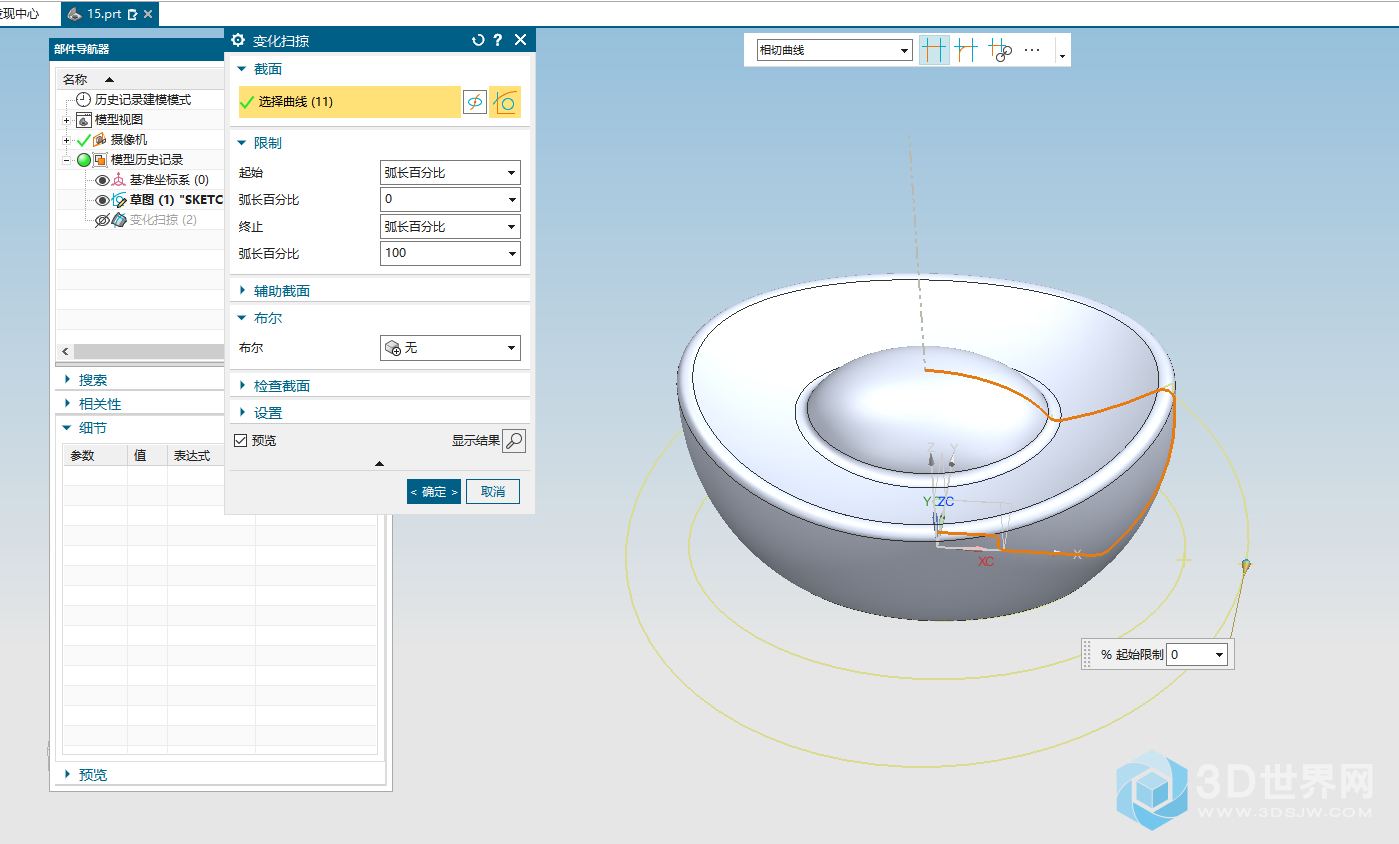Open the selection bar options arrow
Screen dimensions: 1399x844
coord(1062,56)
